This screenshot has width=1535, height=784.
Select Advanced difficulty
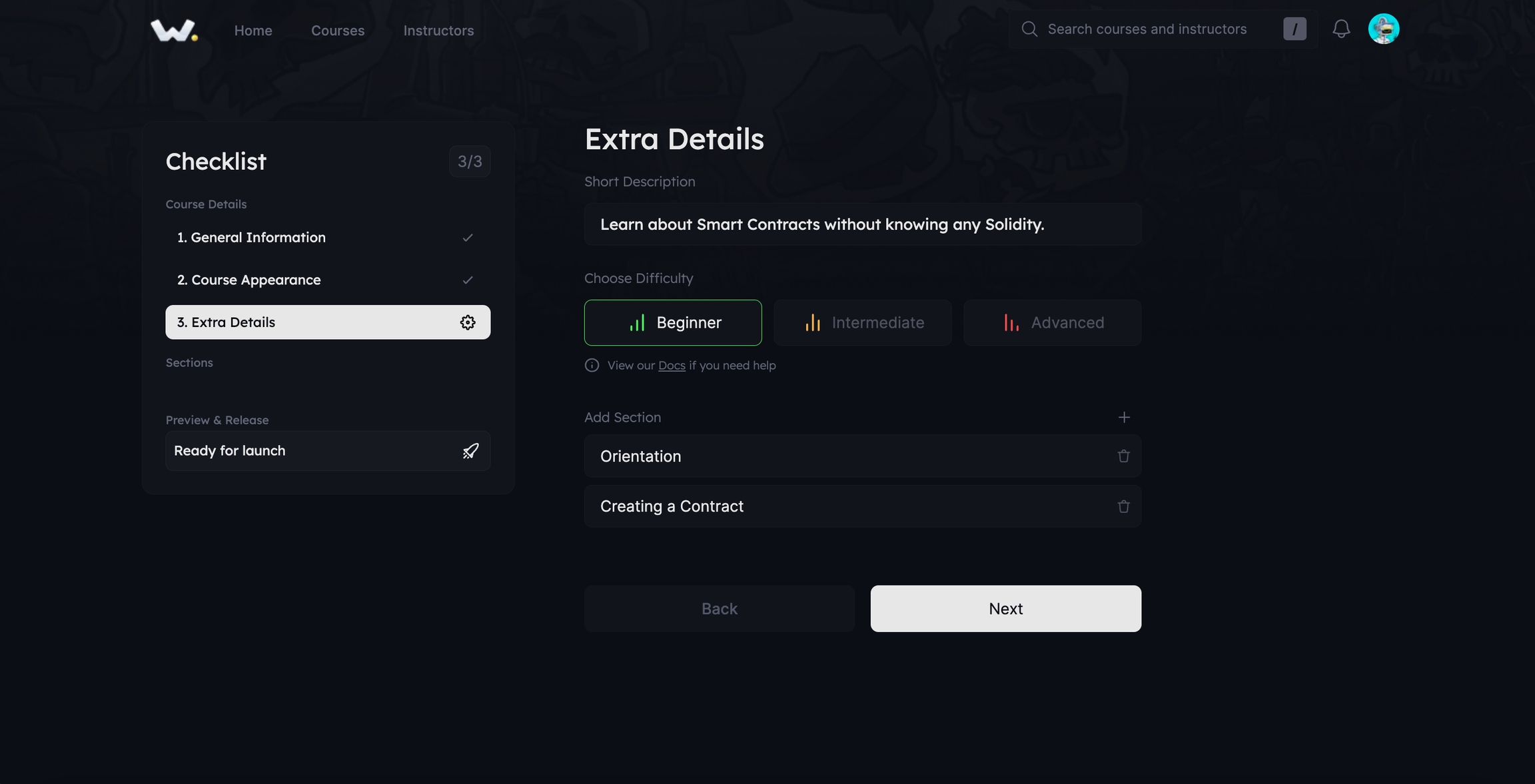(1052, 323)
